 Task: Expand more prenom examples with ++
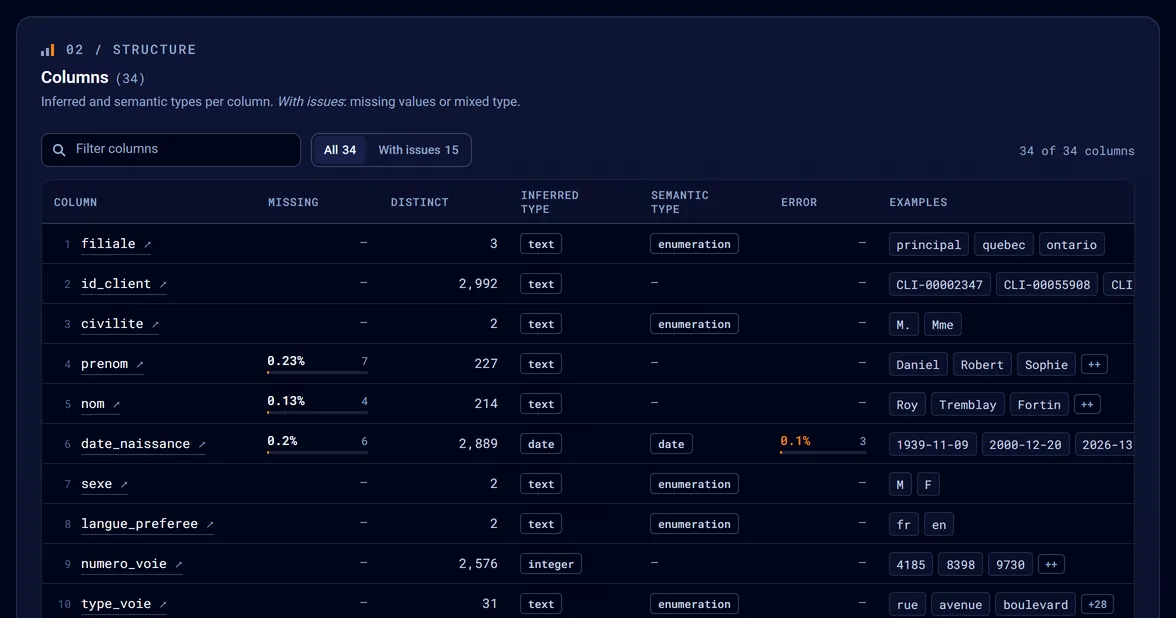pyautogui.click(x=1094, y=364)
